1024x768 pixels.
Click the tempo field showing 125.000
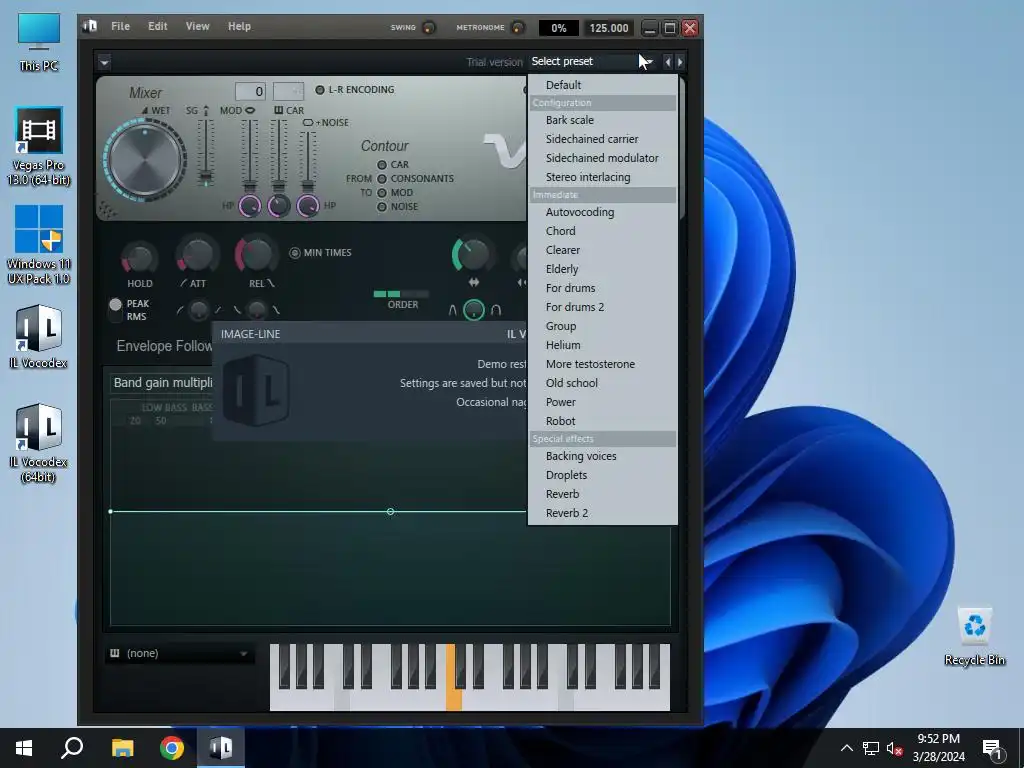tap(608, 28)
